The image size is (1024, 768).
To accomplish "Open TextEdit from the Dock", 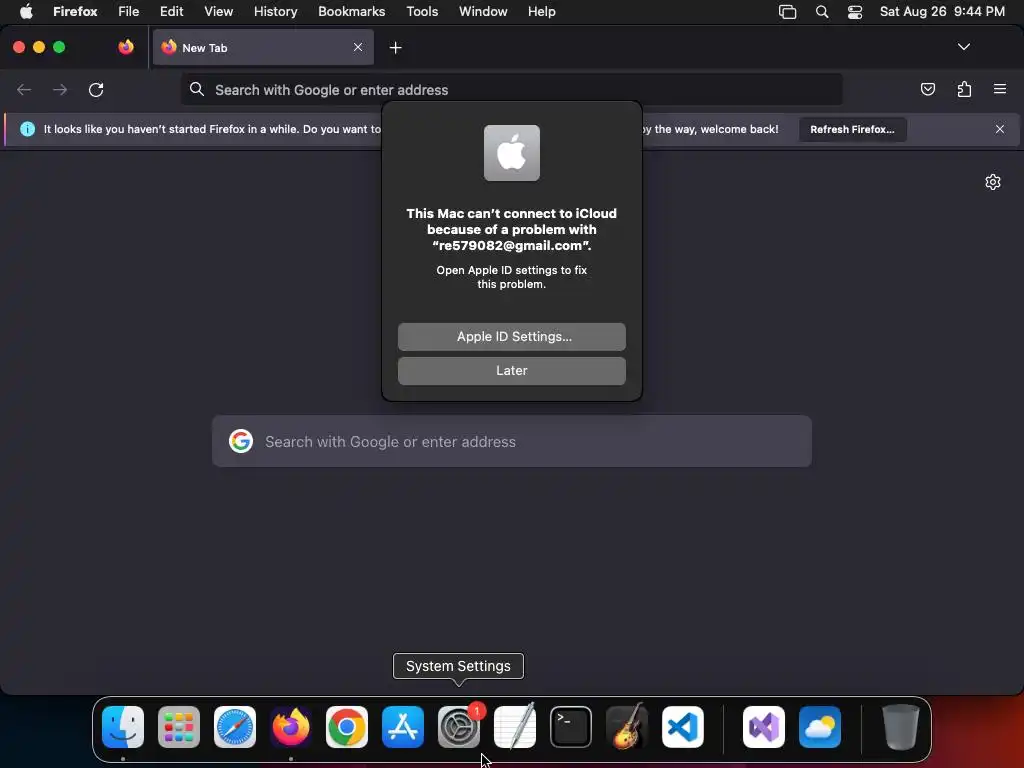I will (515, 727).
